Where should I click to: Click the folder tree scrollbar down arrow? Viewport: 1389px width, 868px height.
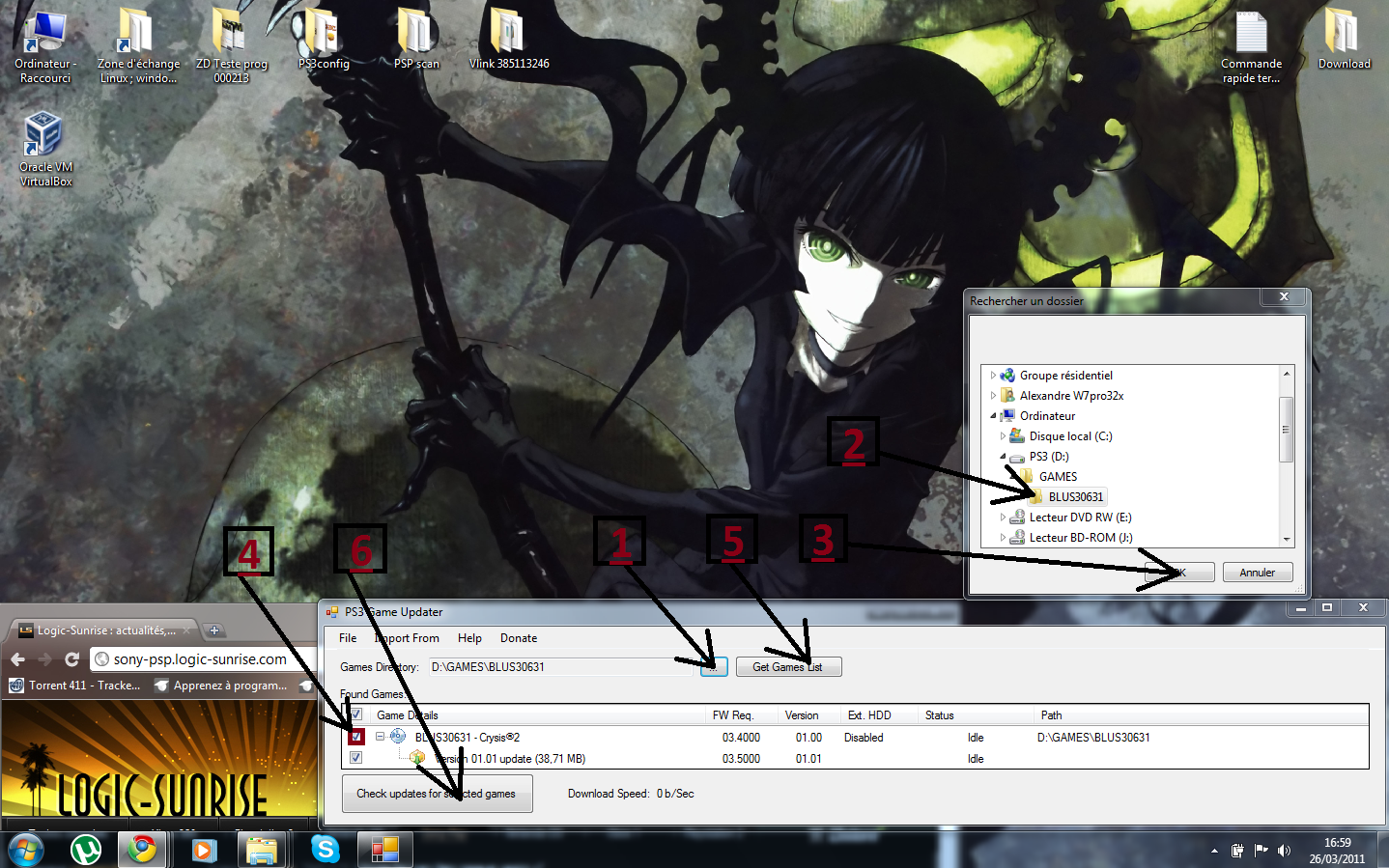click(x=1286, y=540)
